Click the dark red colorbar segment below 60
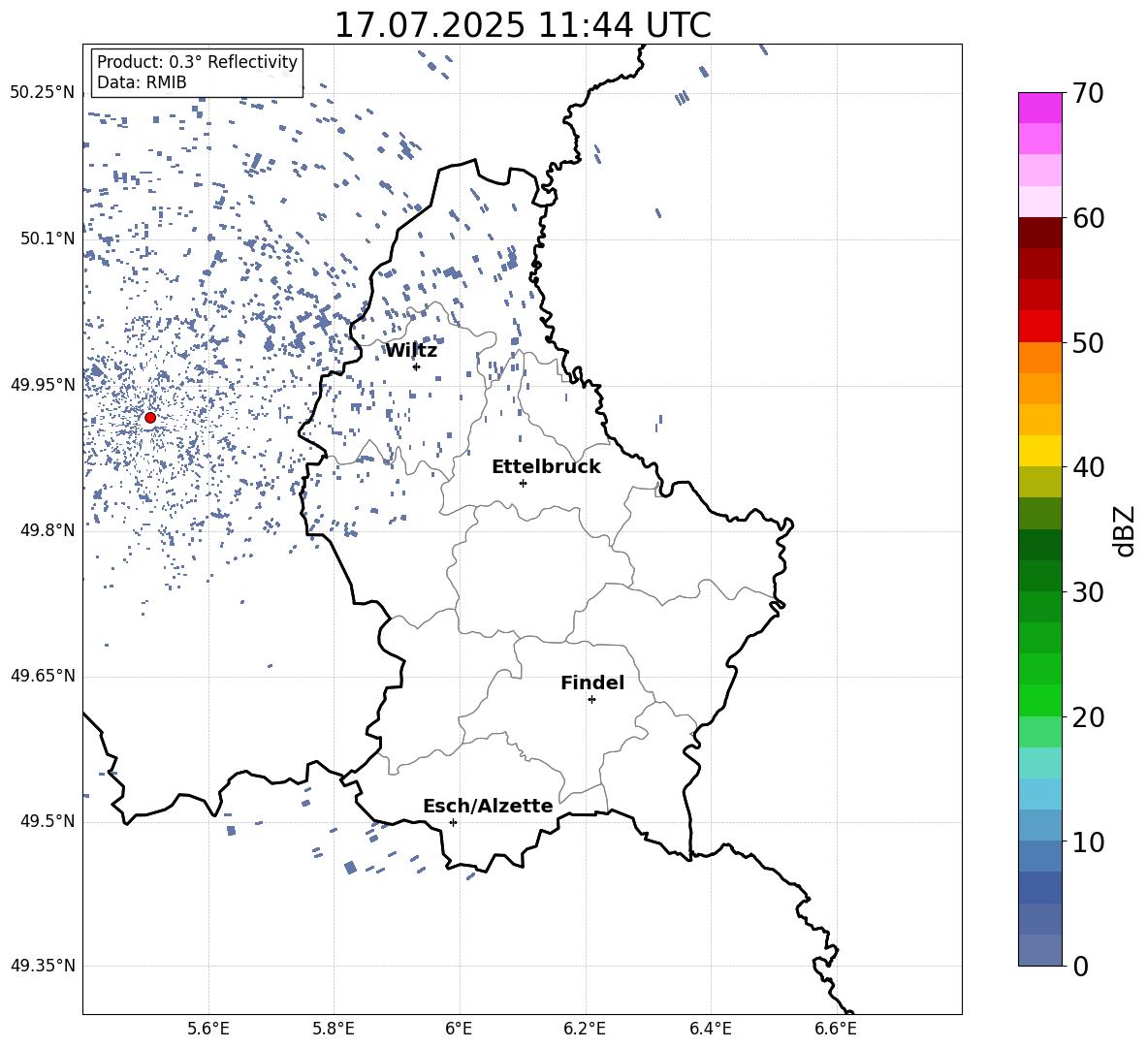The image size is (1148, 1048). pos(1040,233)
